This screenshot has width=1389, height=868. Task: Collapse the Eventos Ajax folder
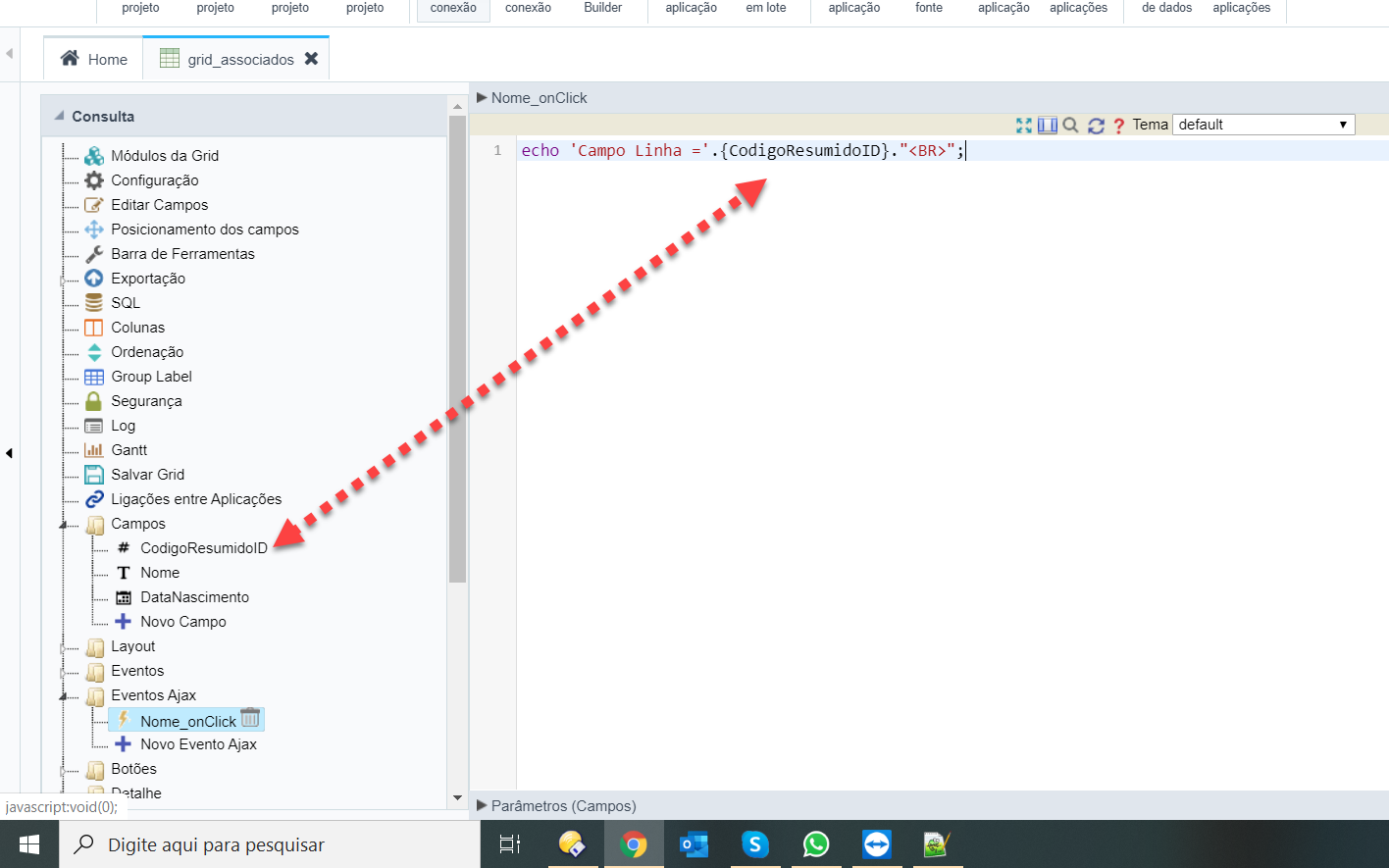pos(64,697)
